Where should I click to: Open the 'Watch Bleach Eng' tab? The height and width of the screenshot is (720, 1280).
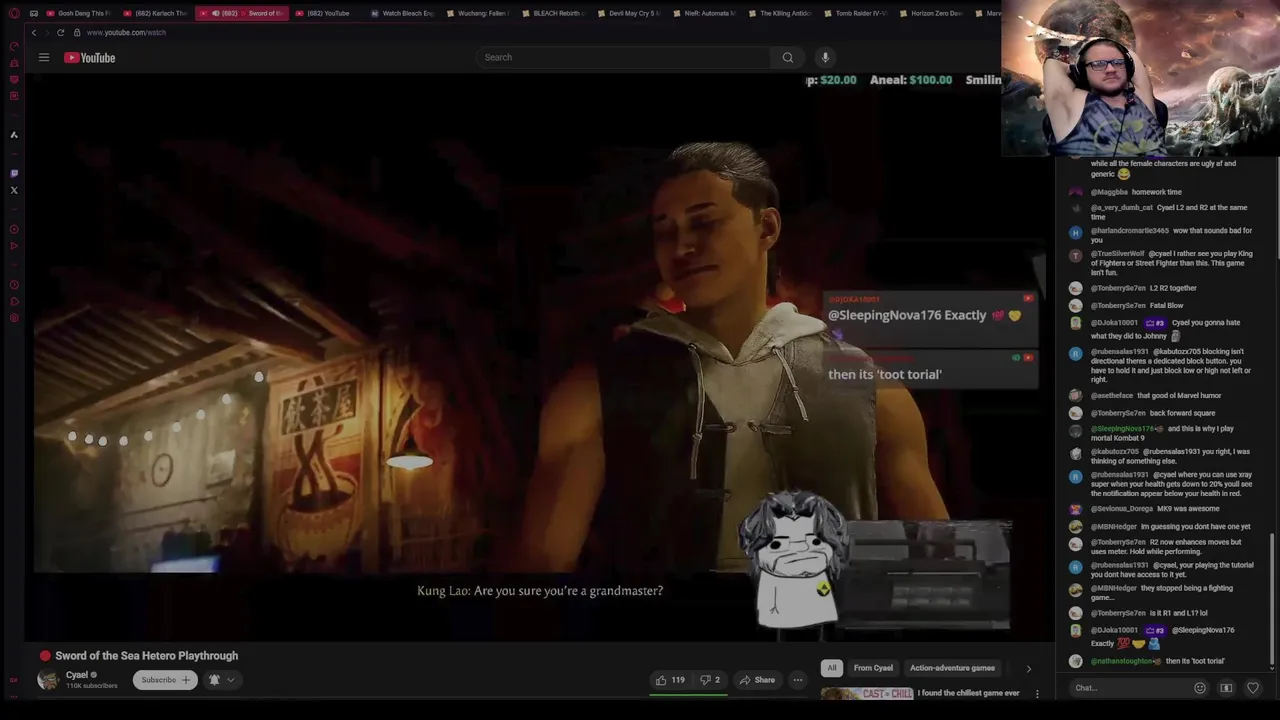click(x=403, y=13)
